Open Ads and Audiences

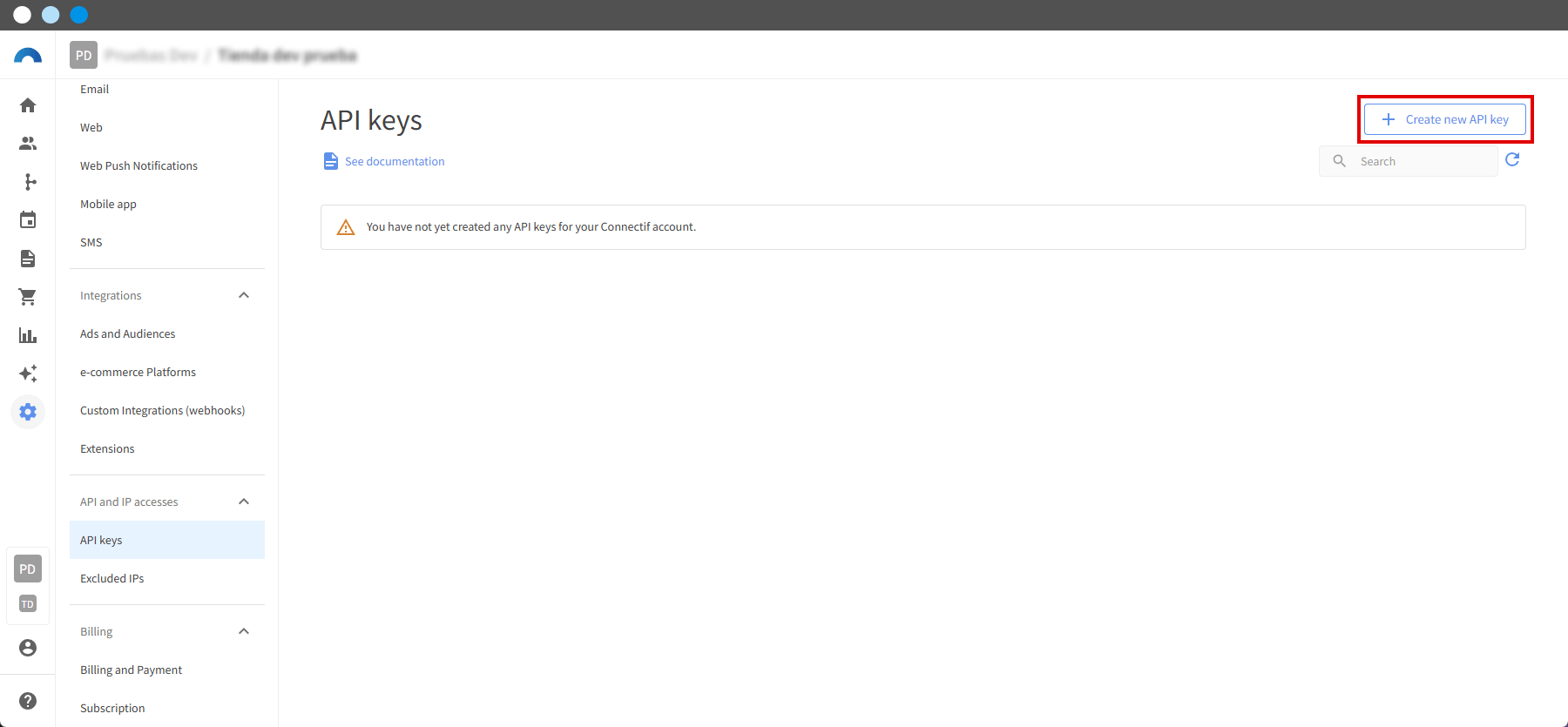tap(167, 333)
